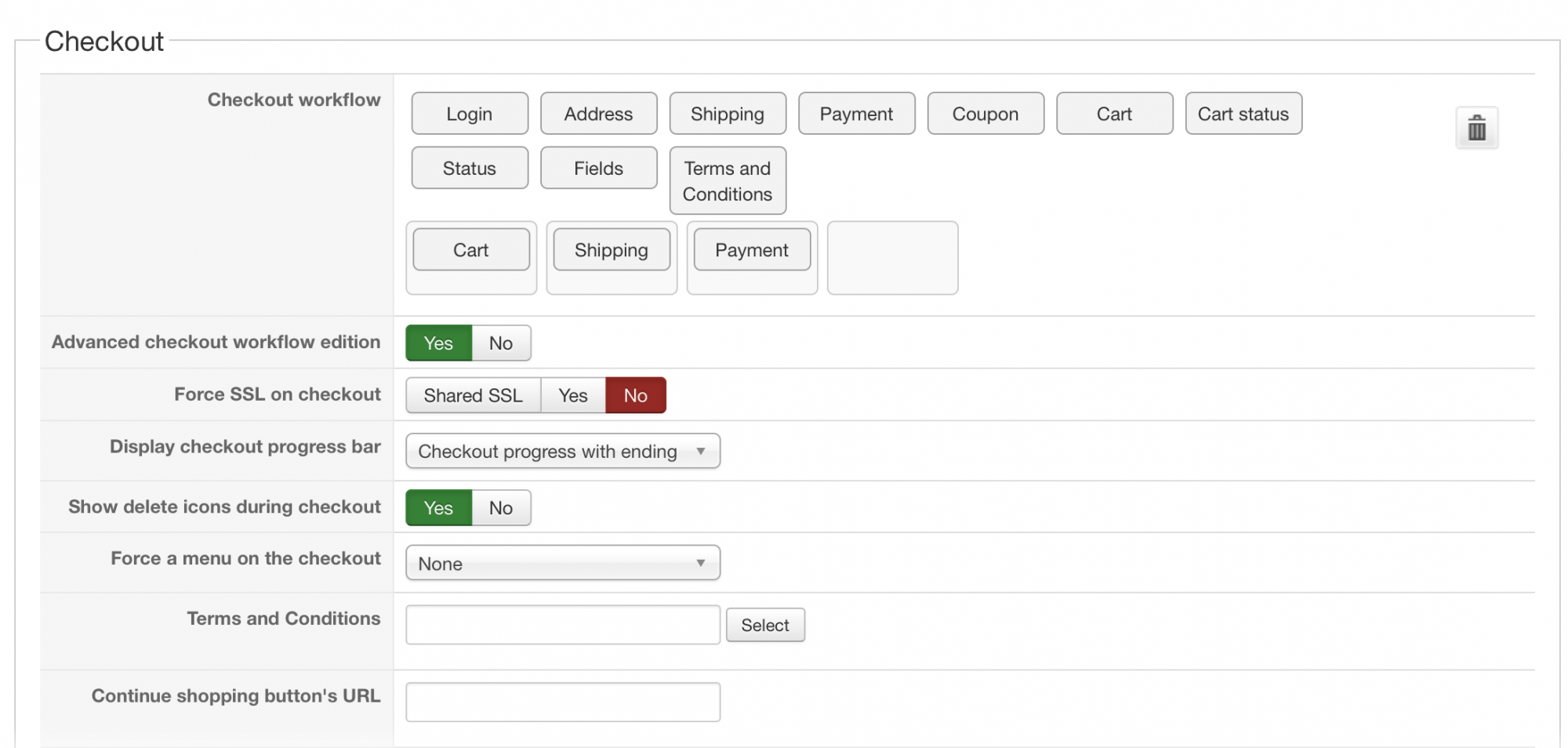Click the Terms and Conditions block
This screenshot has width=1568, height=748.
pyautogui.click(x=727, y=180)
